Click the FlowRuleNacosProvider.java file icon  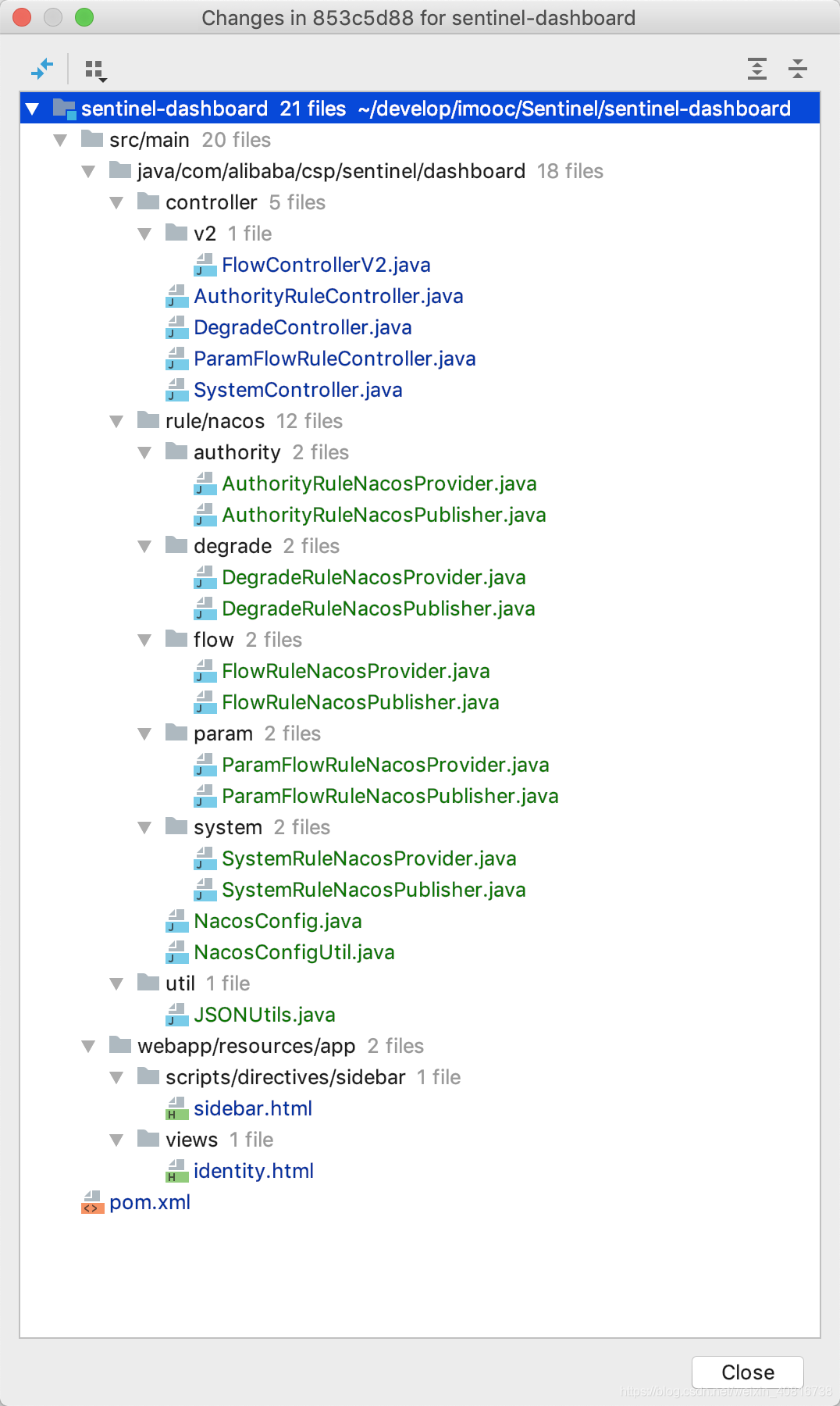(x=205, y=671)
